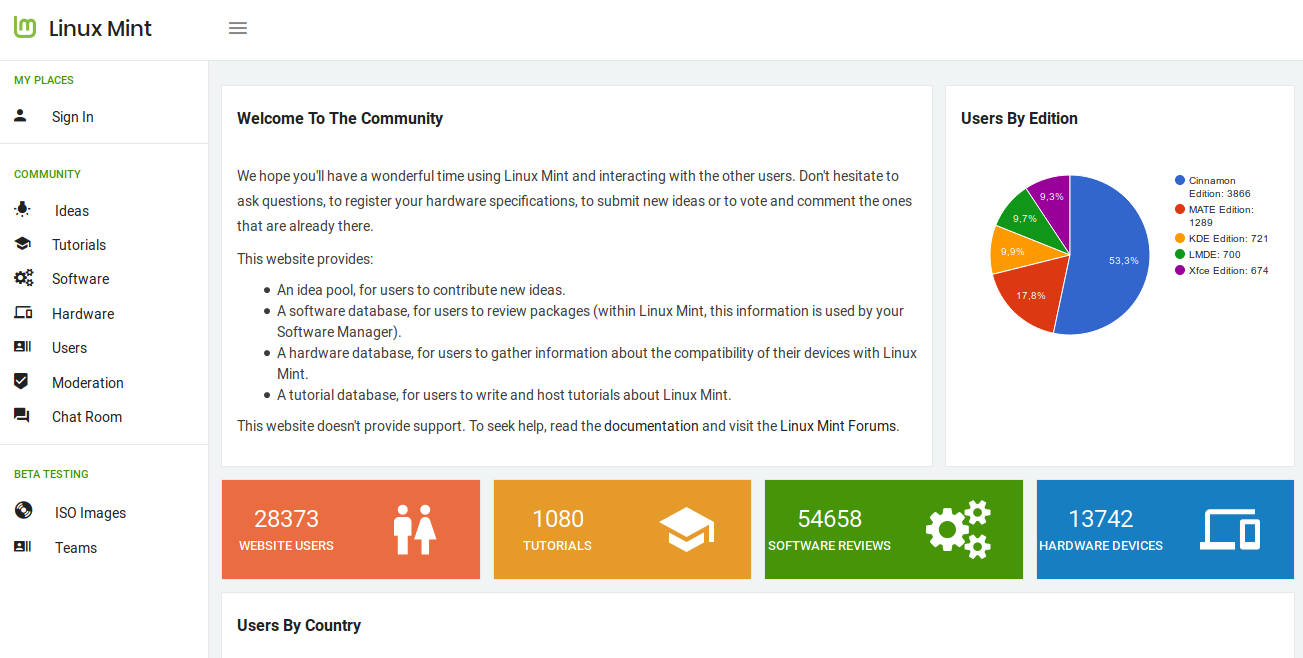1303x658 pixels.
Task: Click the Users contact card icon
Action: (22, 347)
